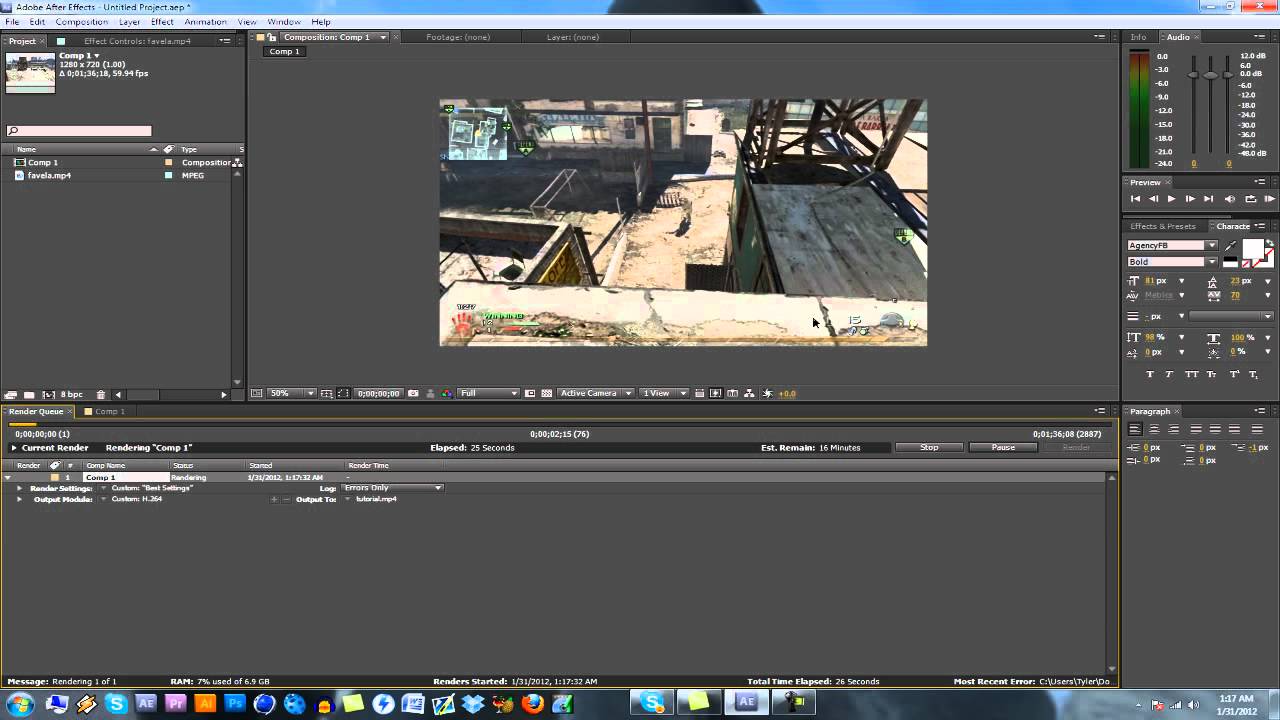Open the white fill color swatch
Screen dimensions: 1280x720
pyautogui.click(x=1251, y=250)
